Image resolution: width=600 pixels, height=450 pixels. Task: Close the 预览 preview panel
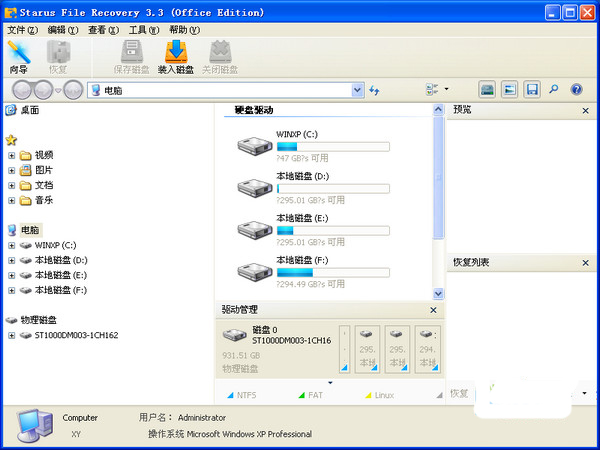pyautogui.click(x=585, y=111)
